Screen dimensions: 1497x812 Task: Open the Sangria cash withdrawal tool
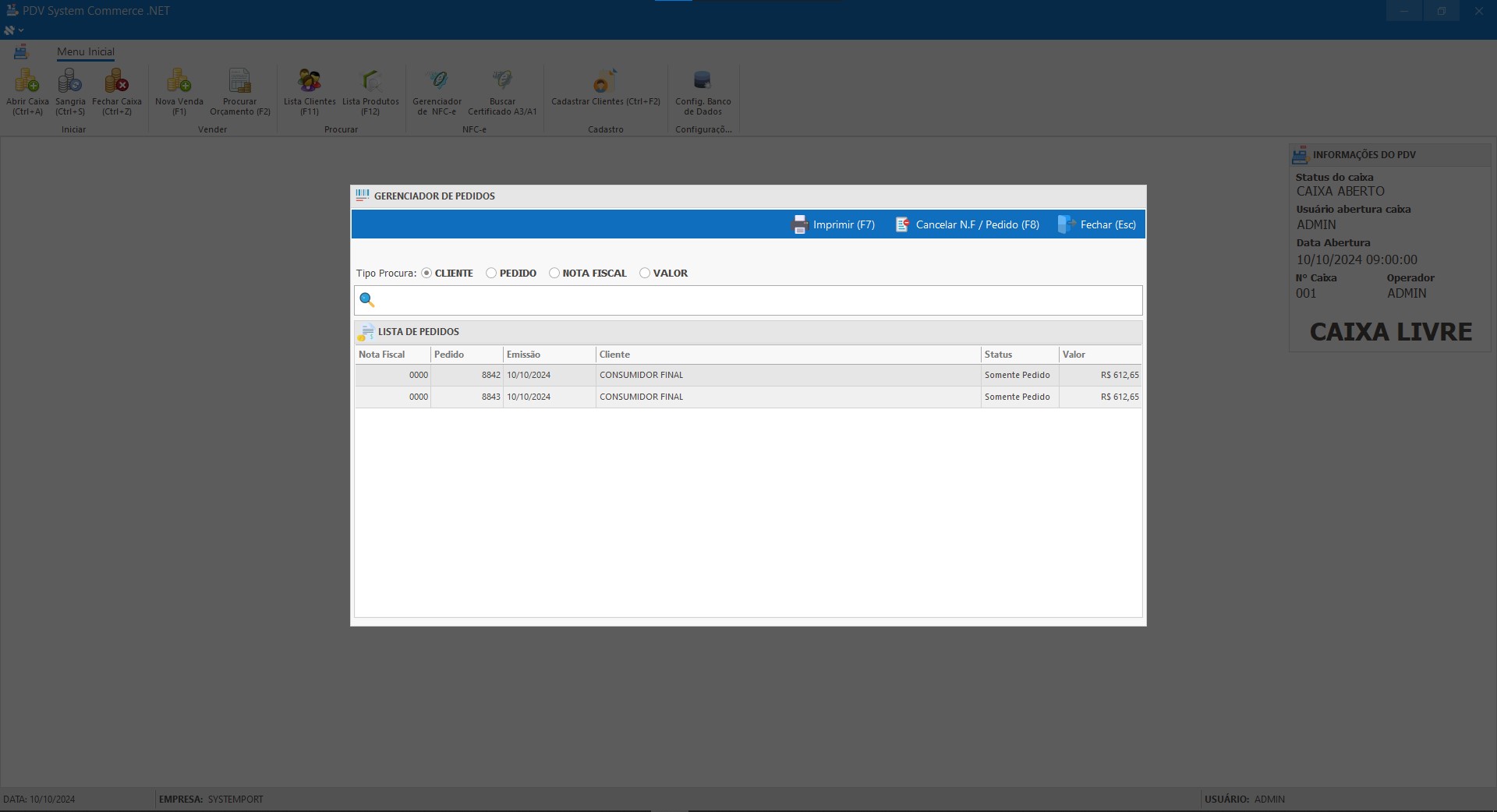tap(70, 81)
